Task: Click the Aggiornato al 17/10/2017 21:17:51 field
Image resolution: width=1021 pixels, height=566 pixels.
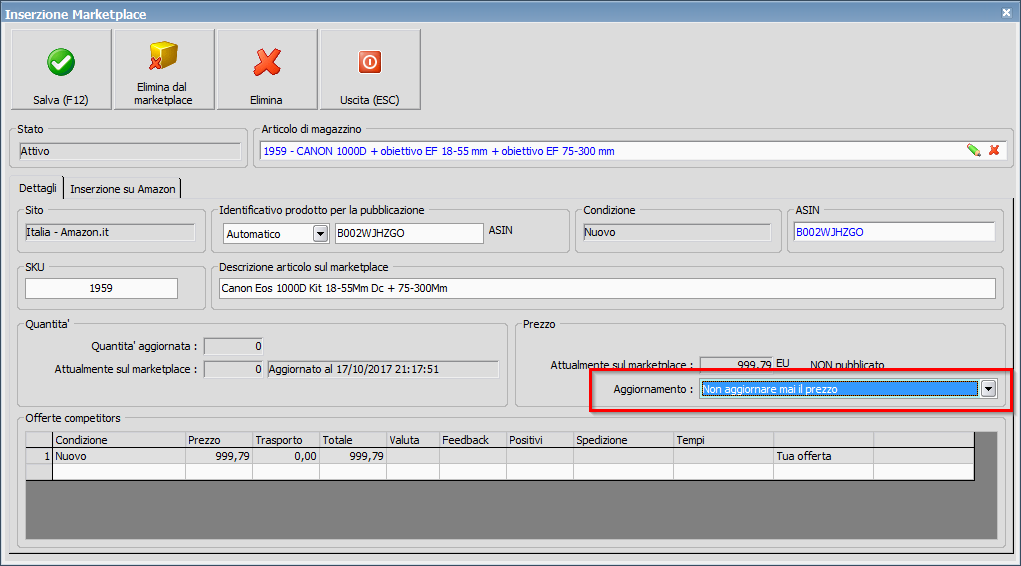Action: pos(383,369)
